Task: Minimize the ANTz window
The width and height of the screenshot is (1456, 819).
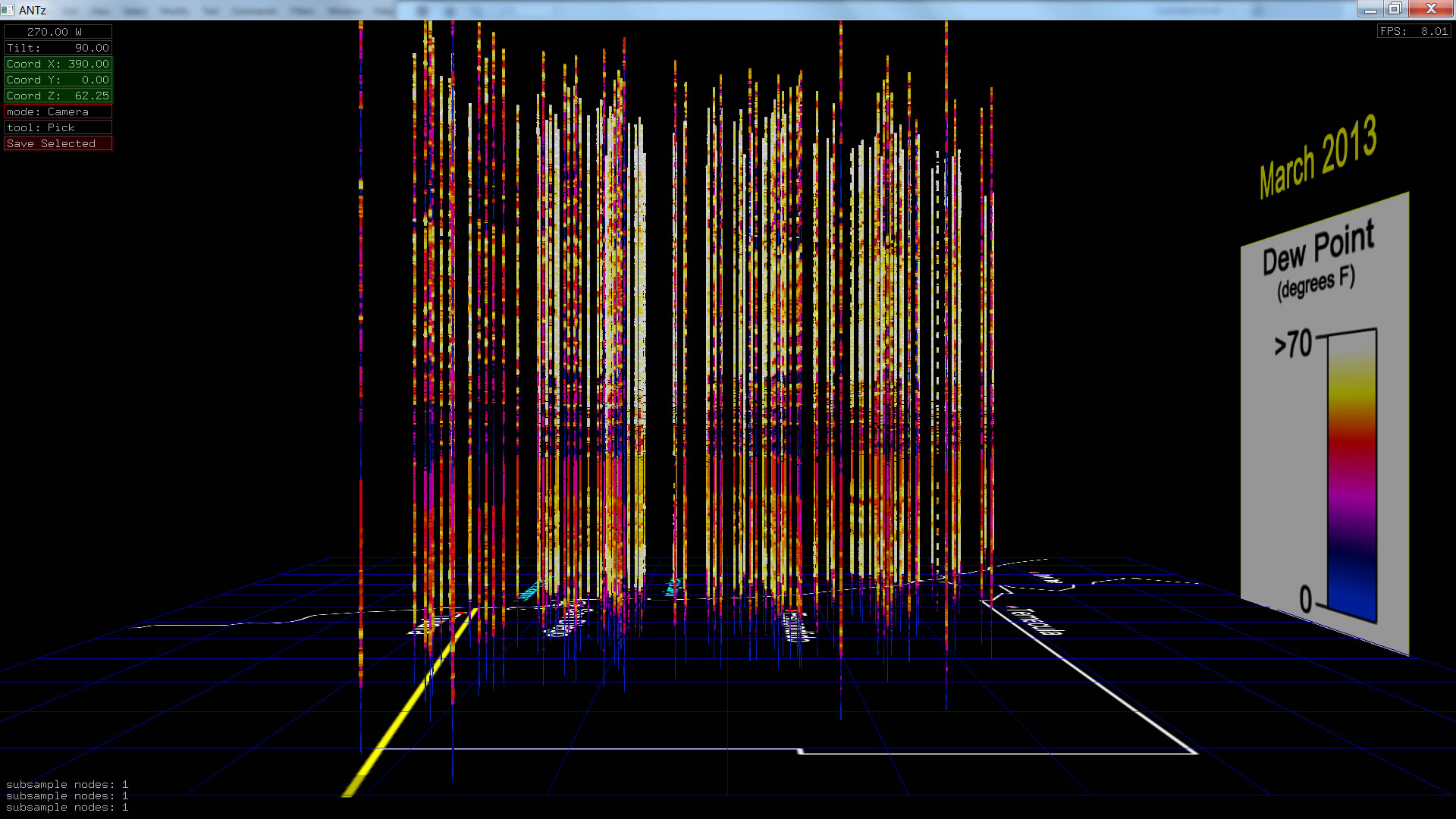Action: [1370, 9]
